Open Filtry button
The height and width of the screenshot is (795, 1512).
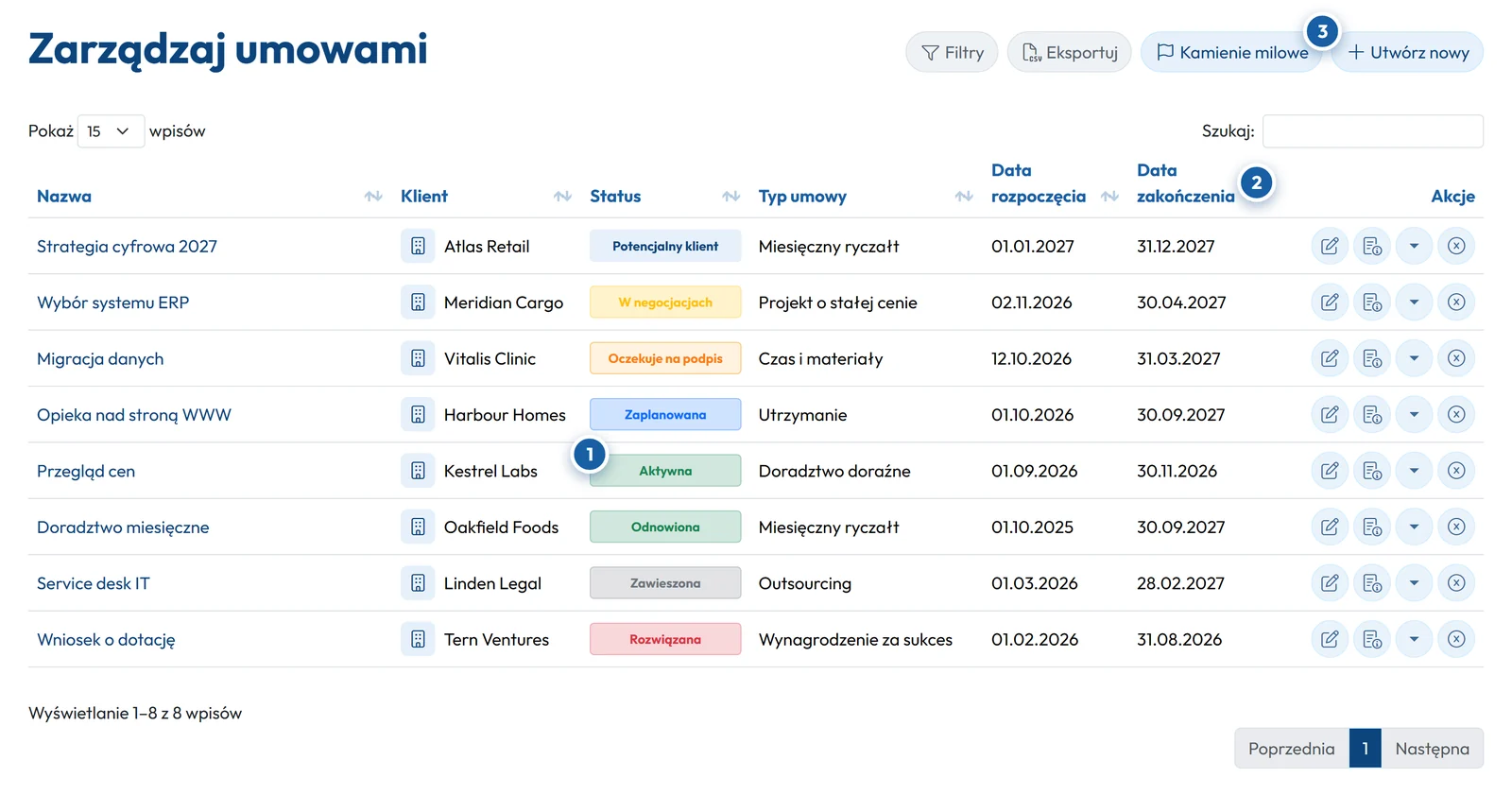tap(952, 52)
